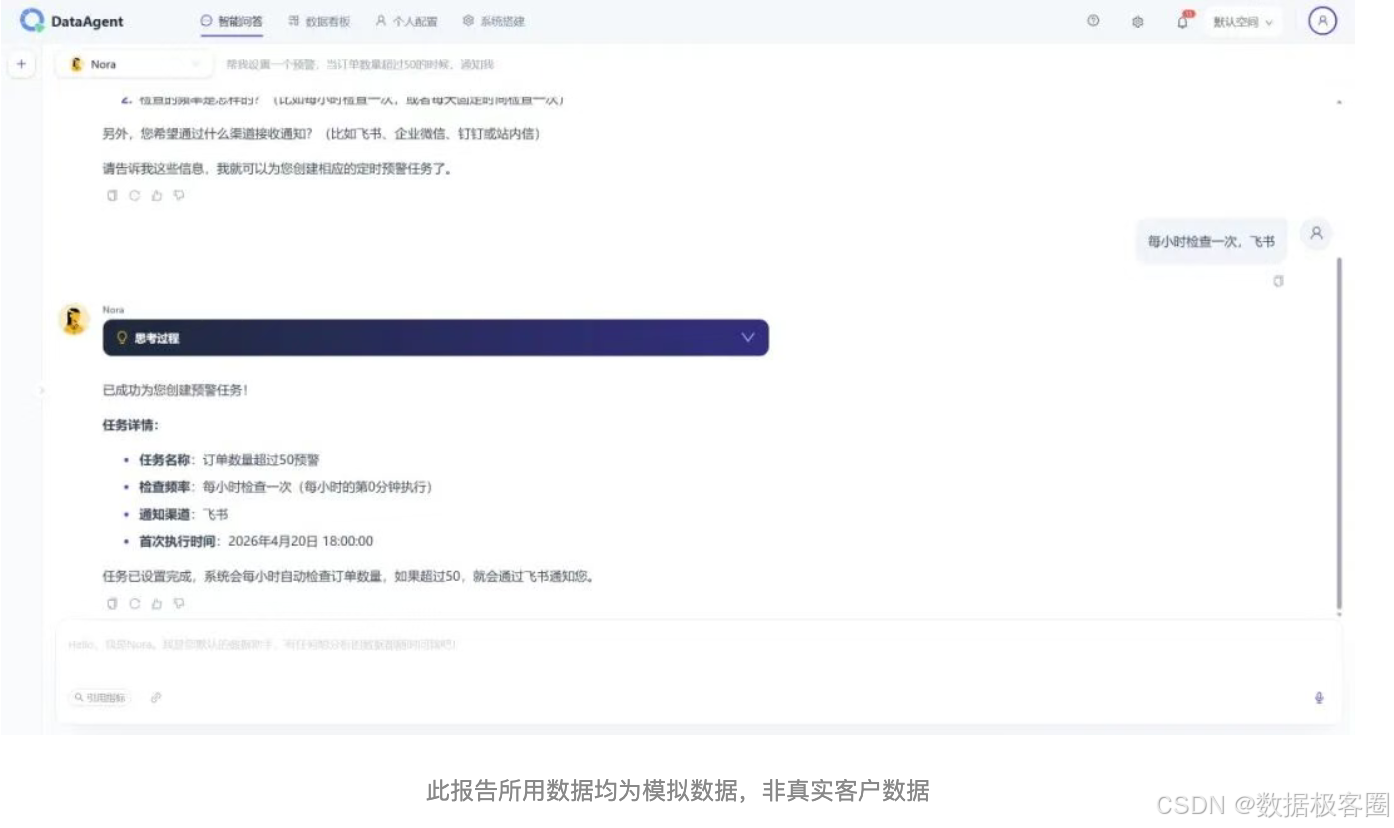This screenshot has height=828, width=1394.
Task: Open the settings gear icon in header
Action: (x=1137, y=21)
